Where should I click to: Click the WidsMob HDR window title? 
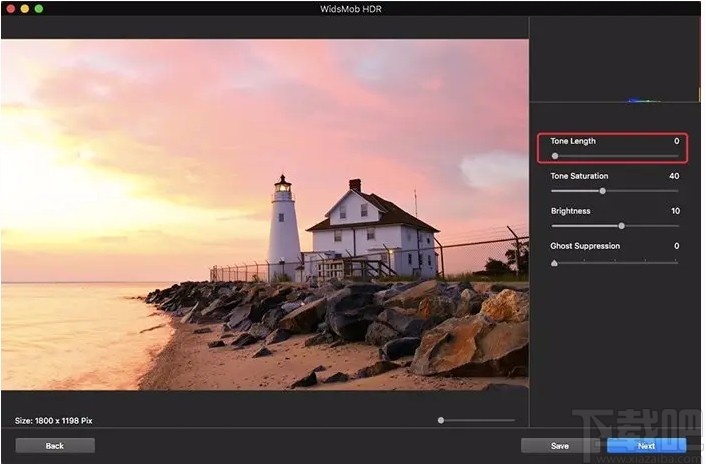point(351,9)
